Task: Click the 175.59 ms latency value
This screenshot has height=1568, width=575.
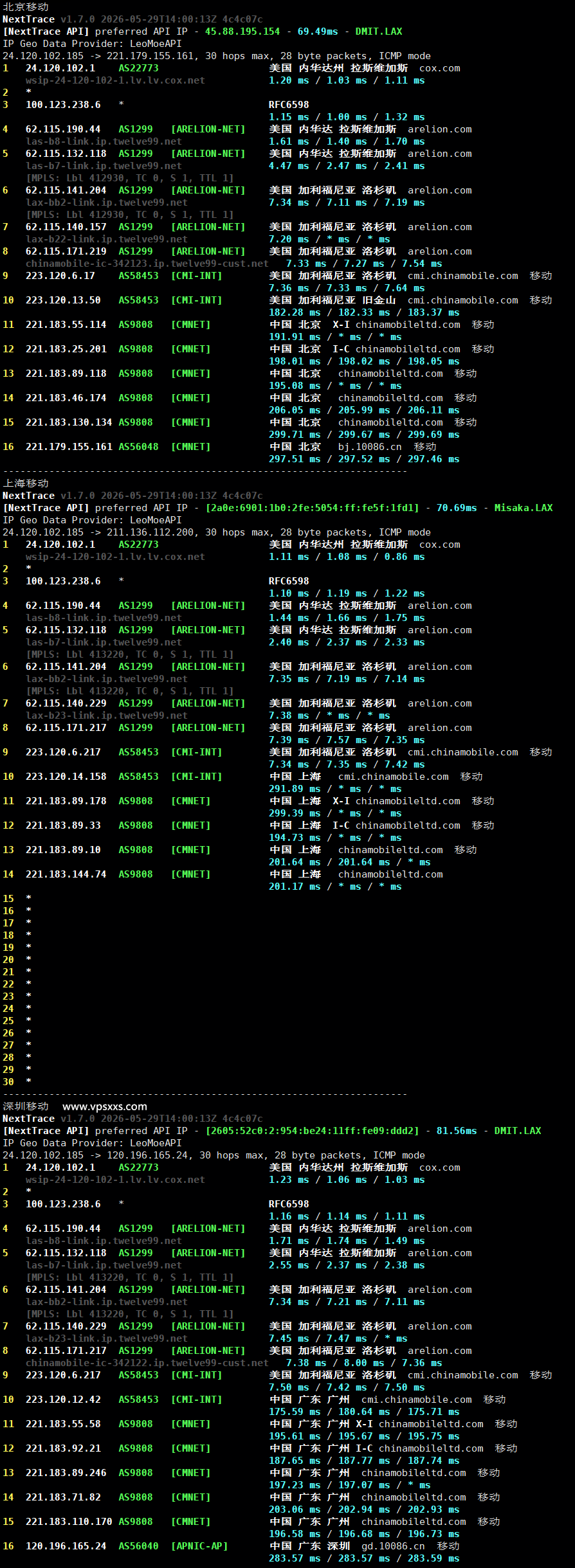Action: [295, 1411]
